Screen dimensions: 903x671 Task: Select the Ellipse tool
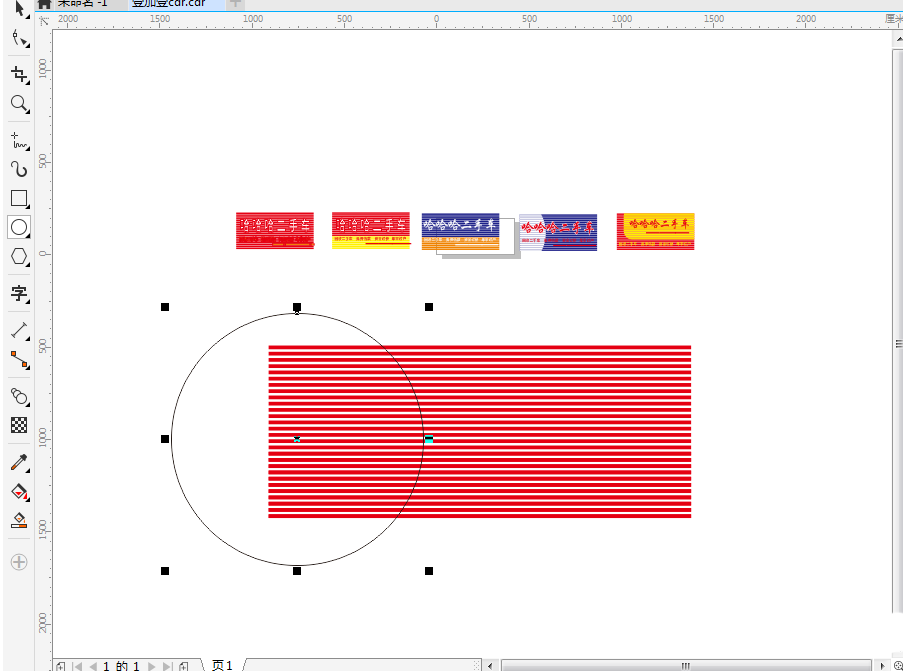pyautogui.click(x=19, y=227)
